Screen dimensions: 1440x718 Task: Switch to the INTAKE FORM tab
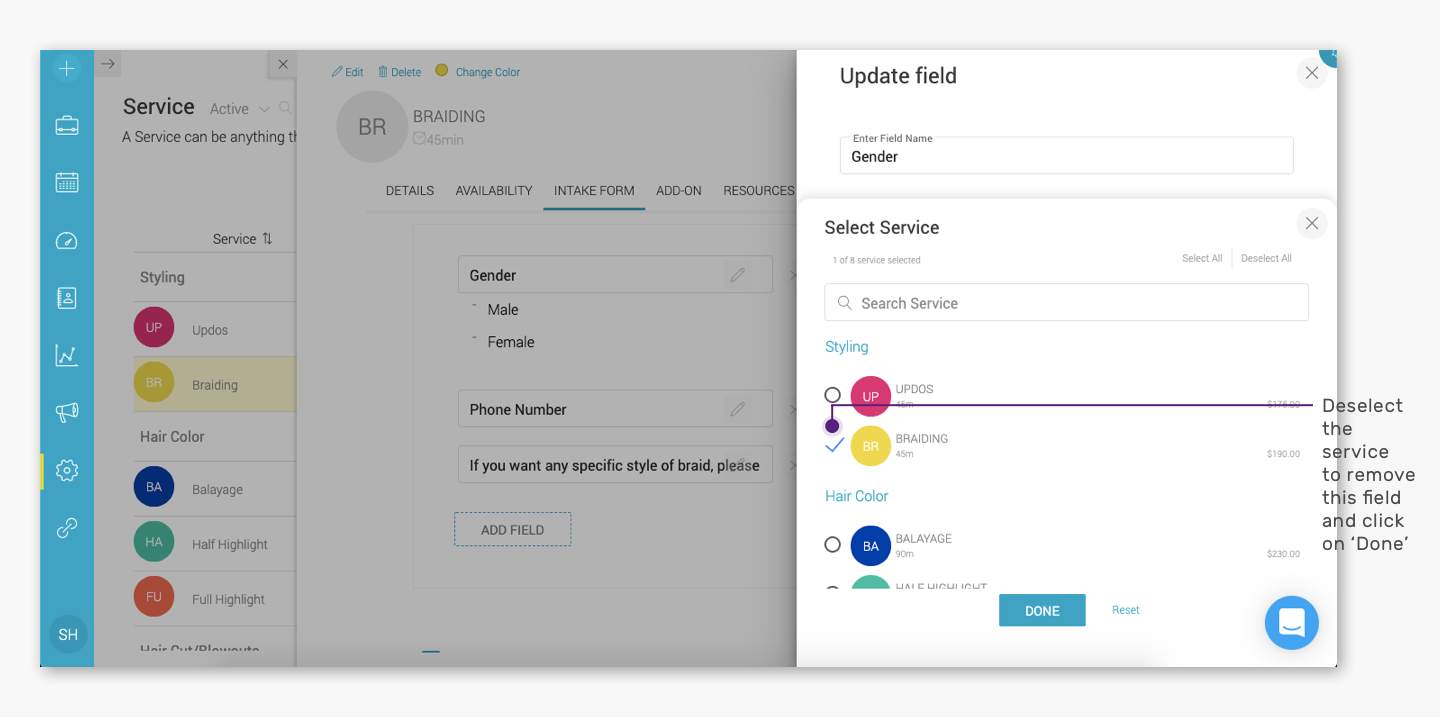(x=594, y=190)
